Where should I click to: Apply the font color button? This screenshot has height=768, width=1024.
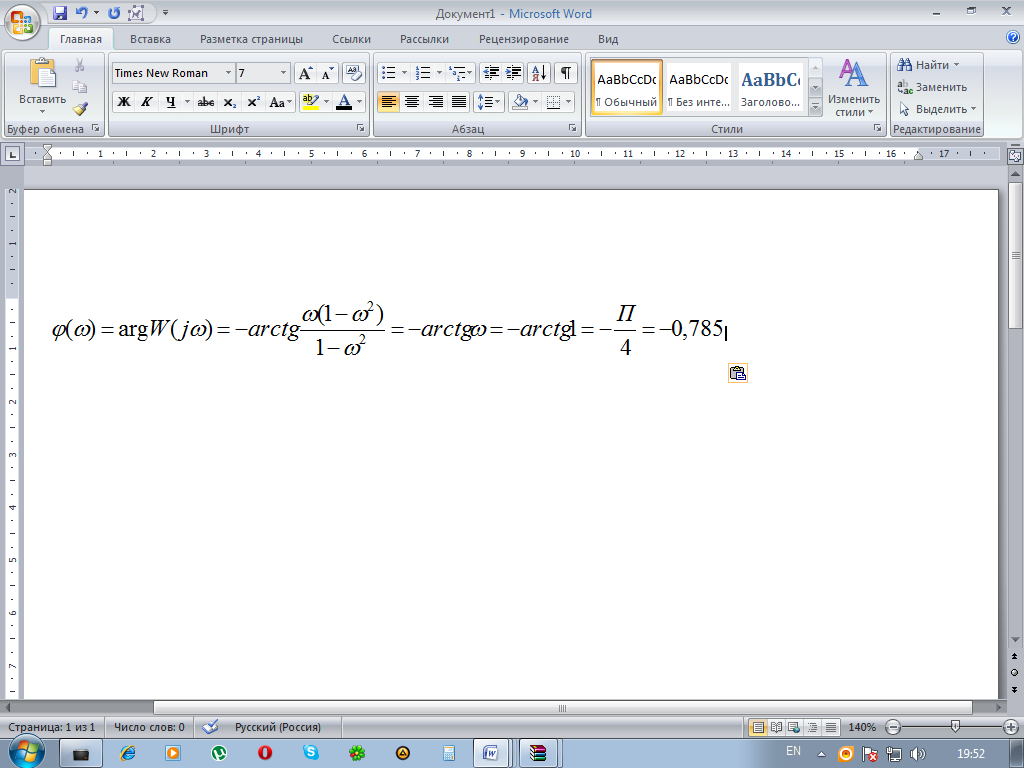click(344, 102)
